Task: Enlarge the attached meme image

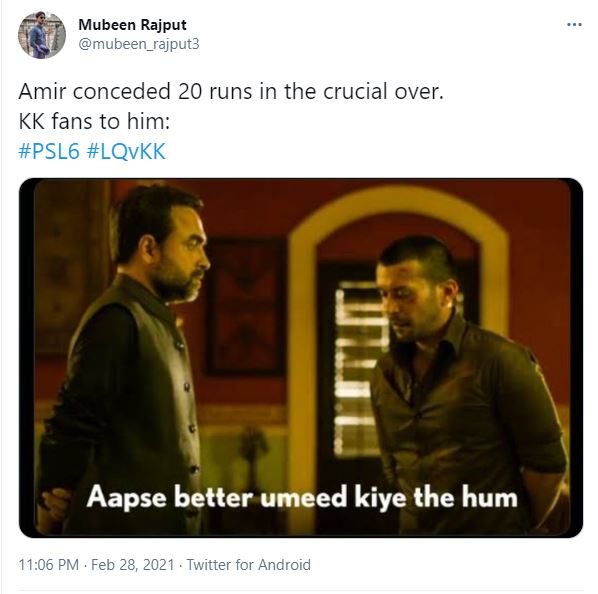Action: (301, 358)
